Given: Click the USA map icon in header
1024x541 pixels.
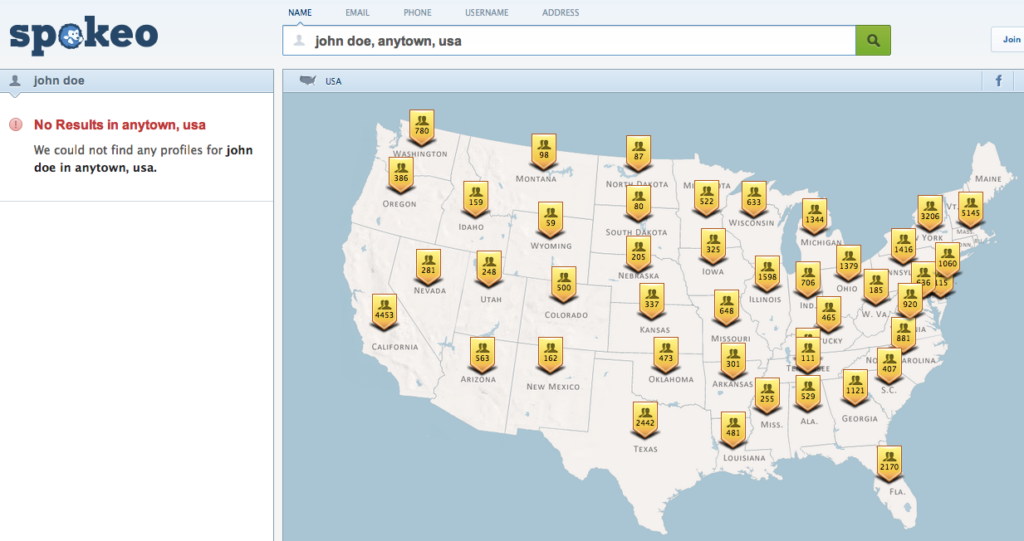Looking at the screenshot, I should point(307,80).
